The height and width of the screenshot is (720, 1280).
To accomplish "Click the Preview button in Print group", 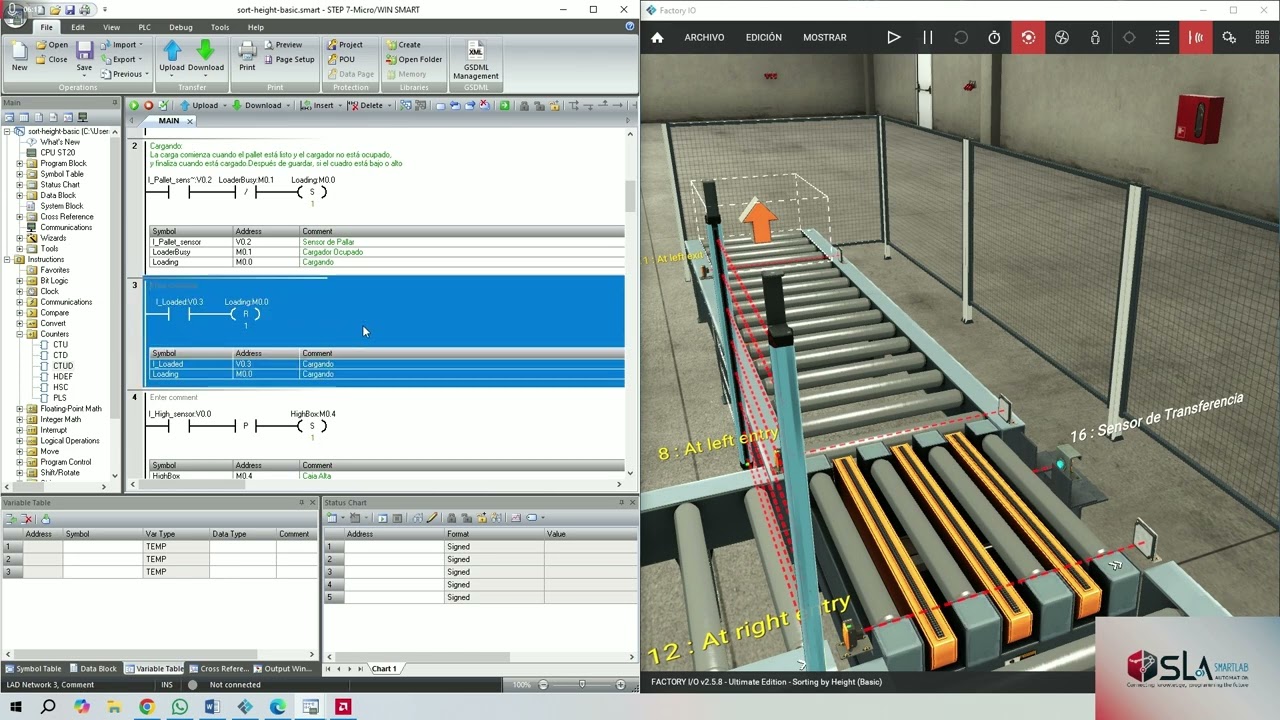I will click(283, 45).
